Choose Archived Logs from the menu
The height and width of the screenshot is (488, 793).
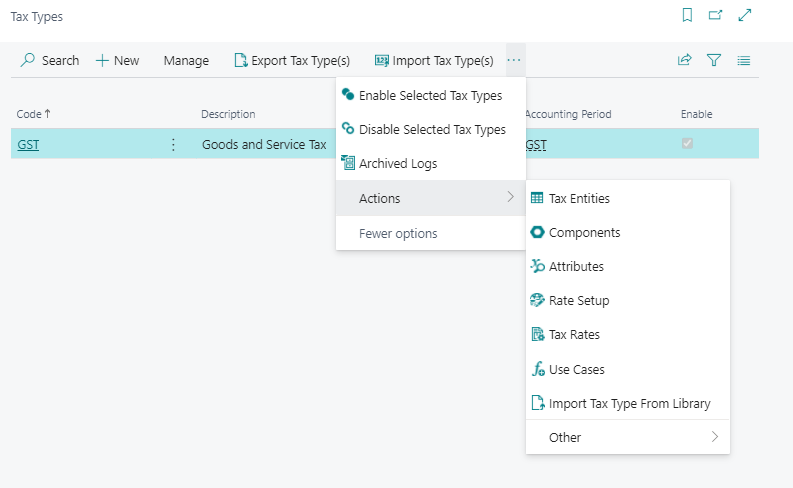tap(397, 163)
